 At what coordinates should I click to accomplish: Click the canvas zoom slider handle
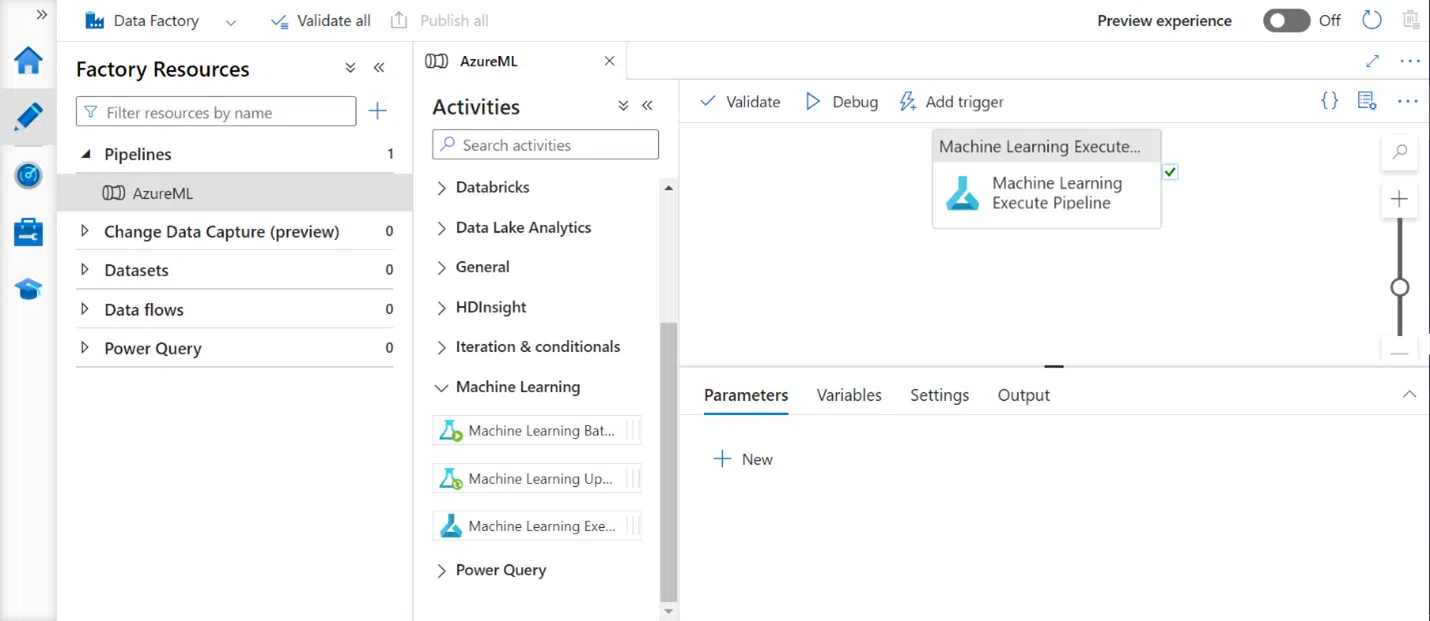click(1400, 288)
